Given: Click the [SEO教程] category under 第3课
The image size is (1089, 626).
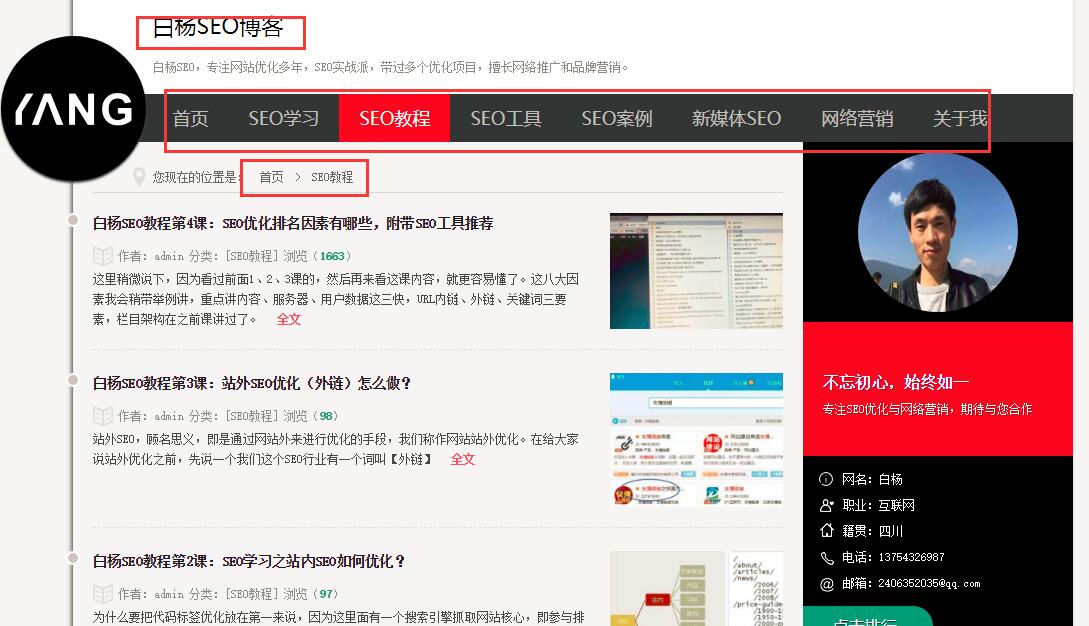Looking at the screenshot, I should (x=251, y=415).
